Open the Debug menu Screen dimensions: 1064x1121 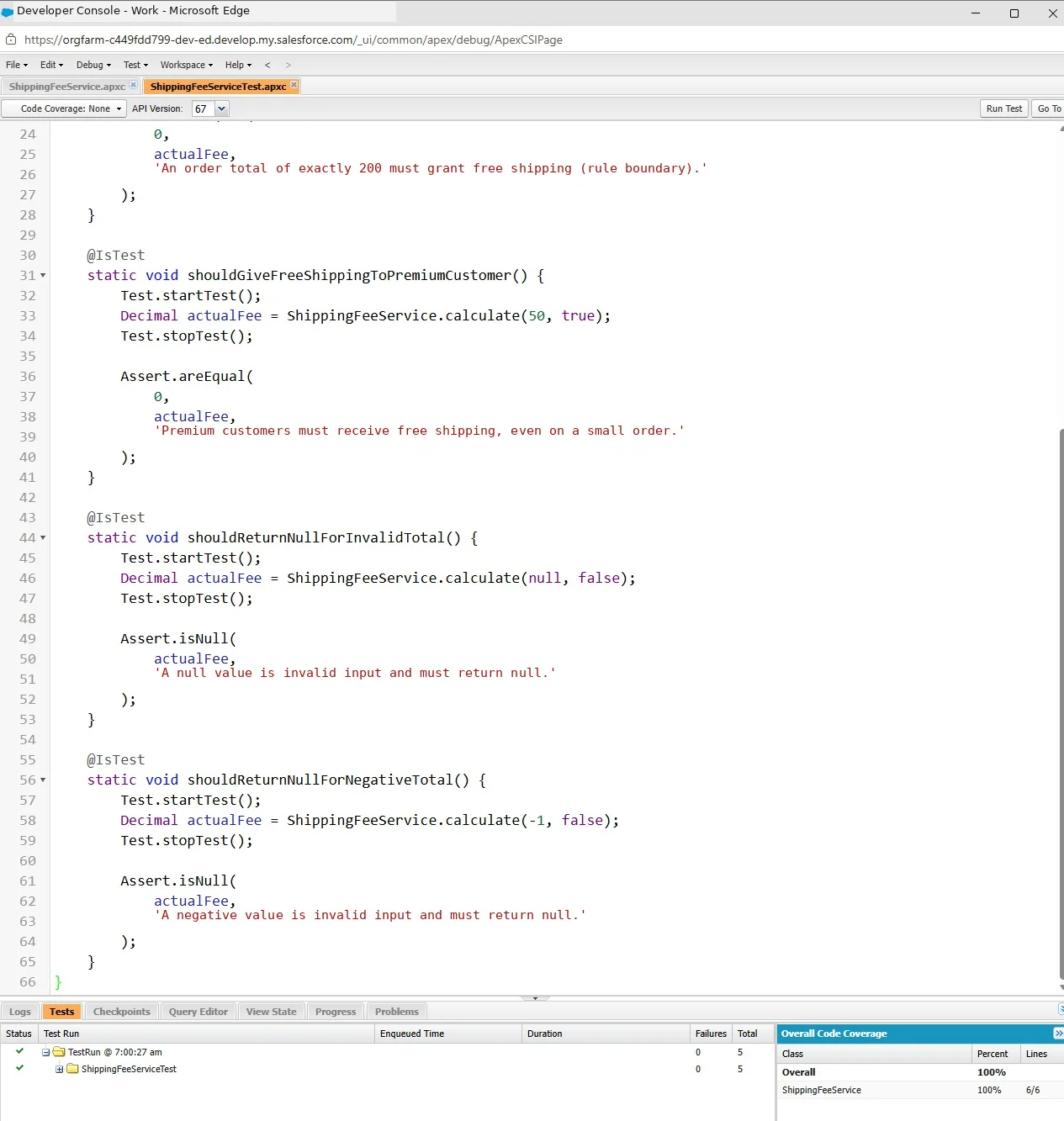coord(93,65)
